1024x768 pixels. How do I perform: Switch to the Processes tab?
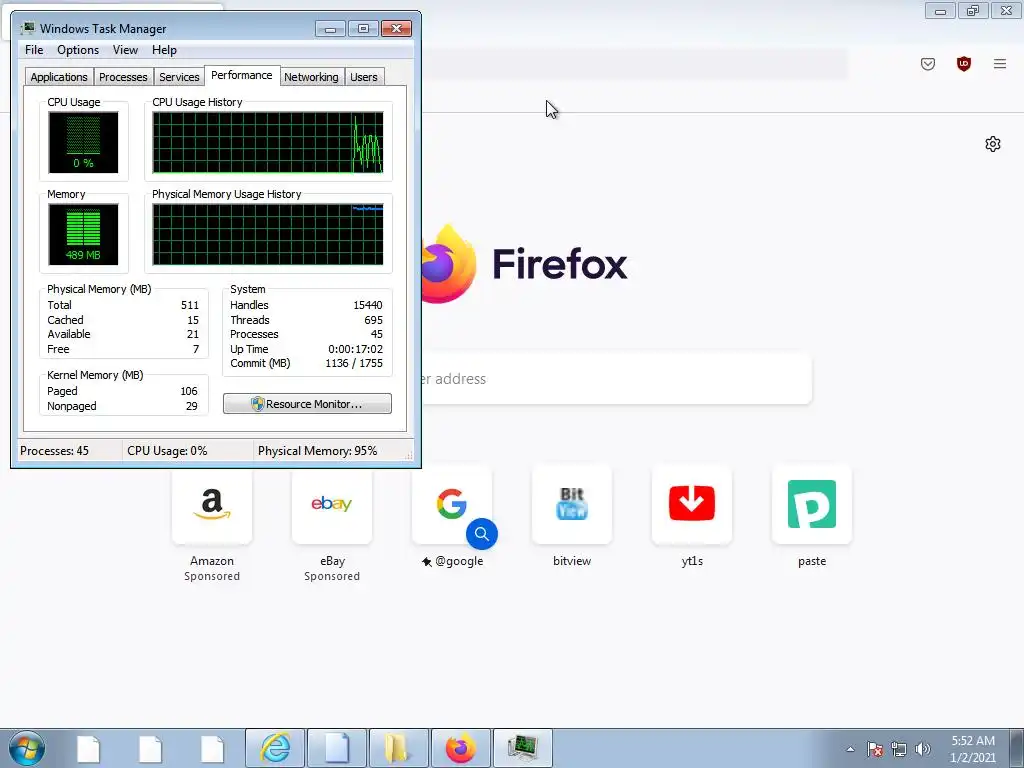click(x=123, y=77)
